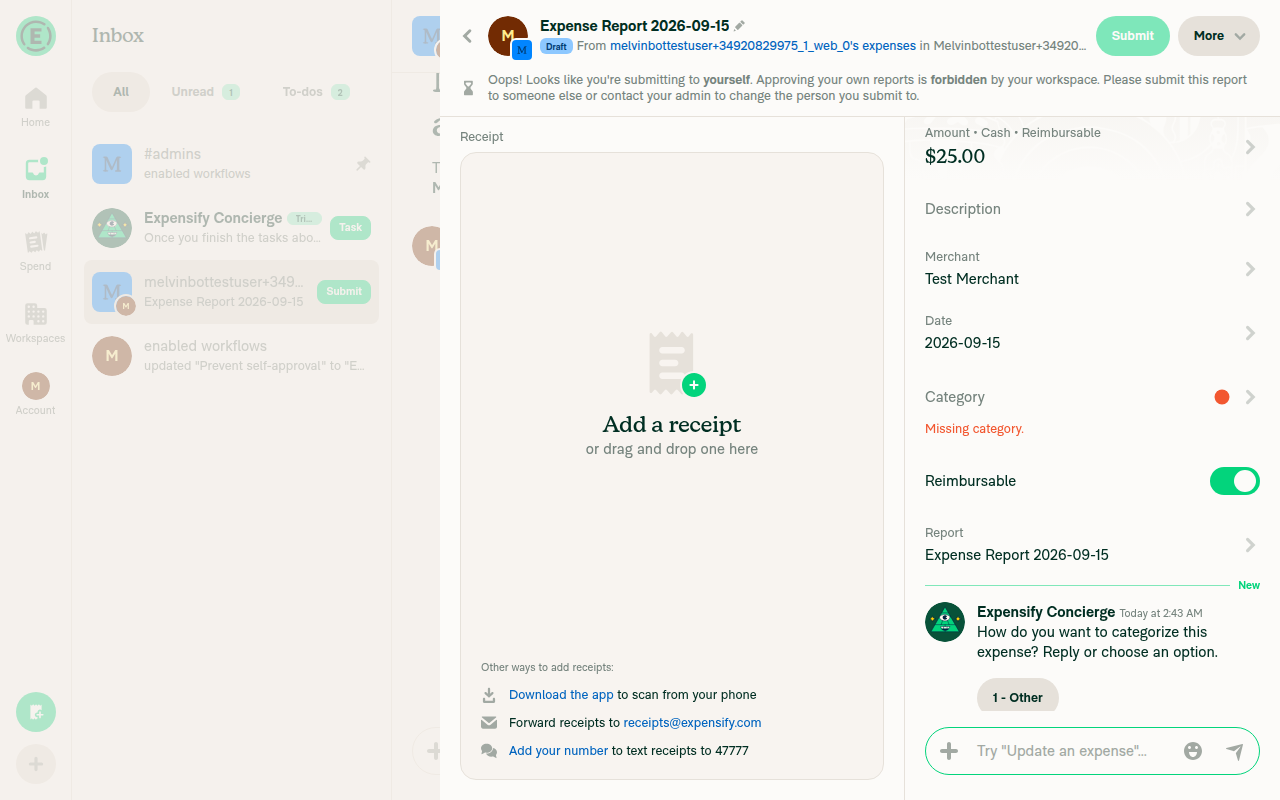Click plus attachment icon in composer
This screenshot has height=800, width=1280.
coord(950,751)
